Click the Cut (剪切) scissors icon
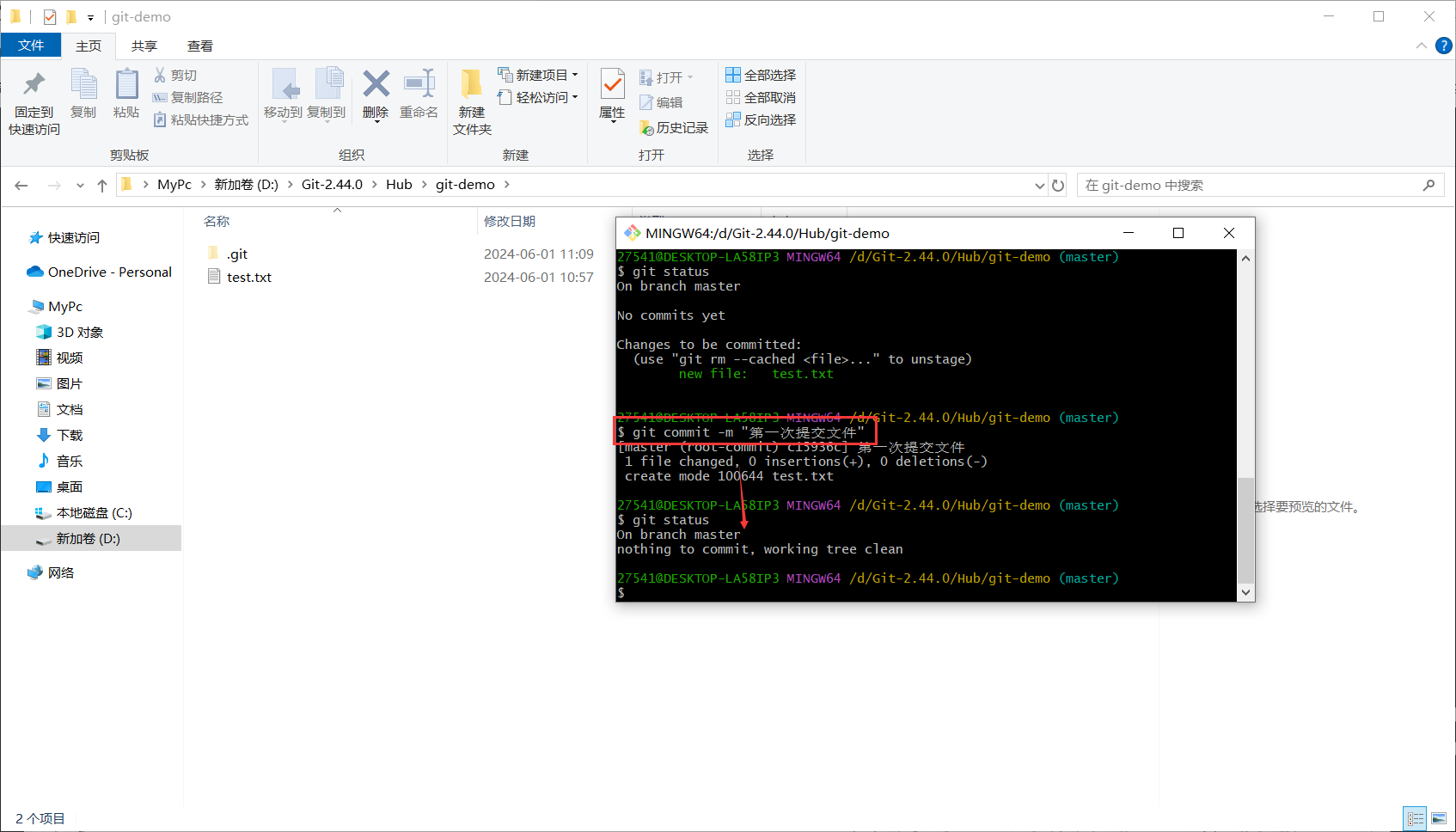 pyautogui.click(x=160, y=75)
